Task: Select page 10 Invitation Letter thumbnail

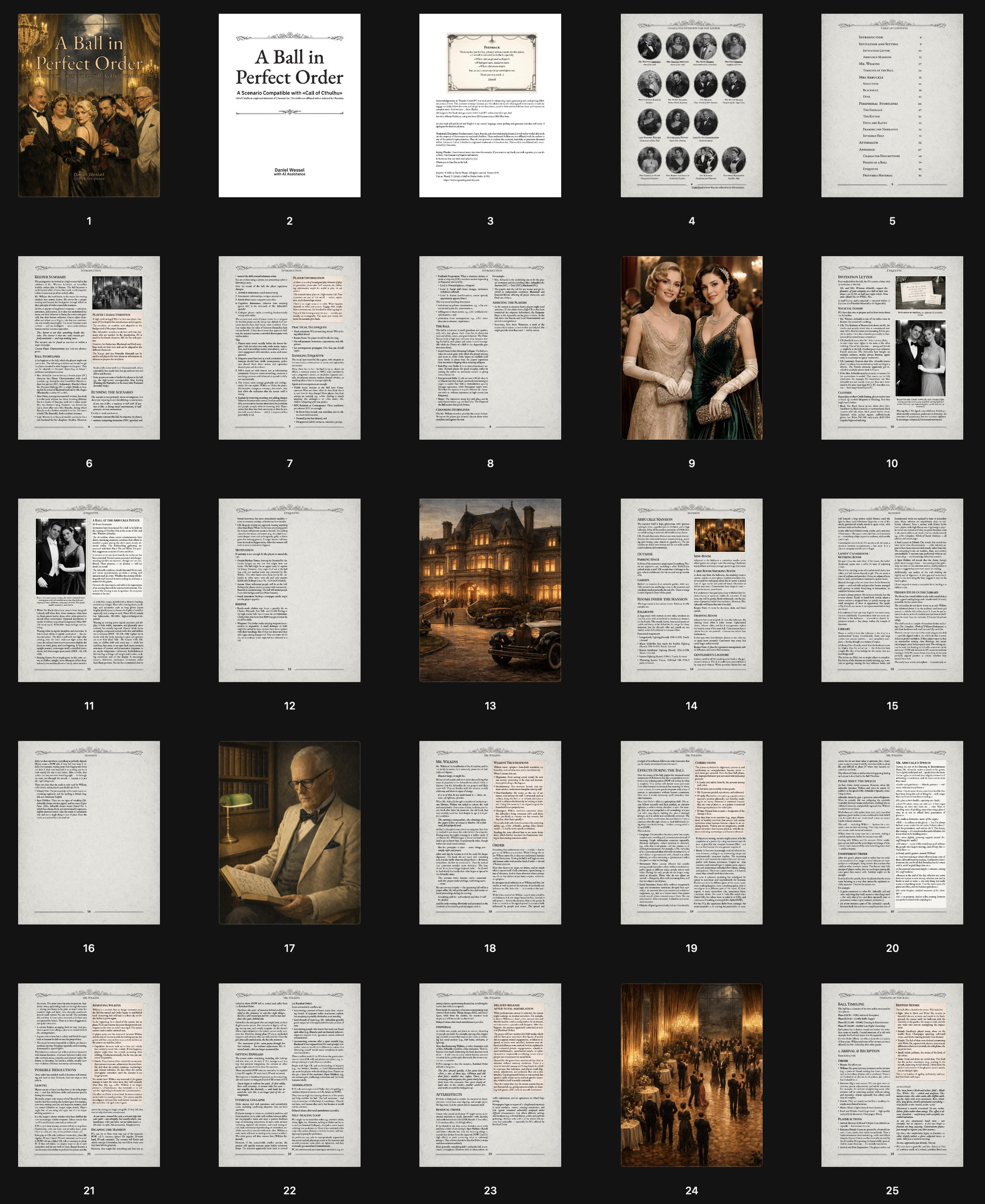Action: coord(892,348)
